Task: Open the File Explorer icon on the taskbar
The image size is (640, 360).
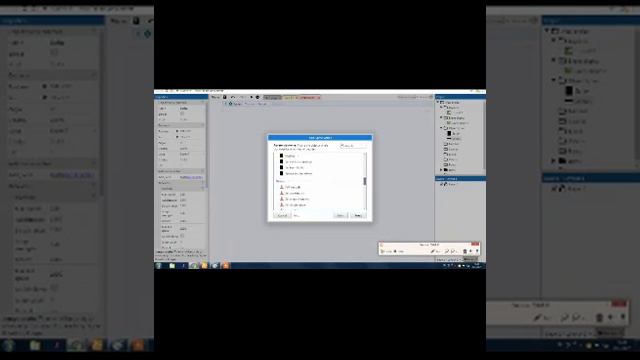Action: pyautogui.click(x=172, y=265)
